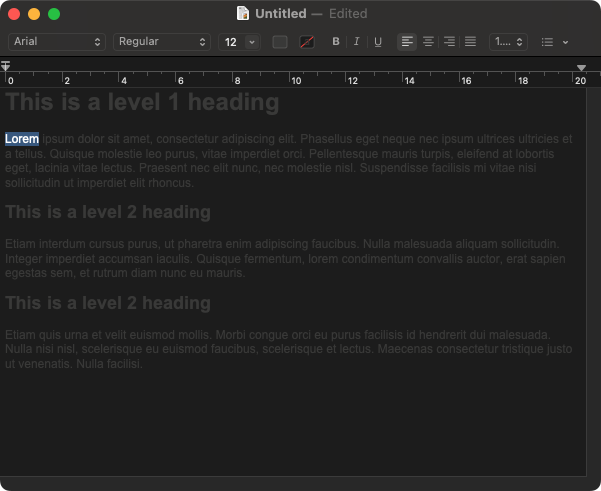The height and width of the screenshot is (491, 601).
Task: Open the text background color swatch
Action: coord(307,42)
